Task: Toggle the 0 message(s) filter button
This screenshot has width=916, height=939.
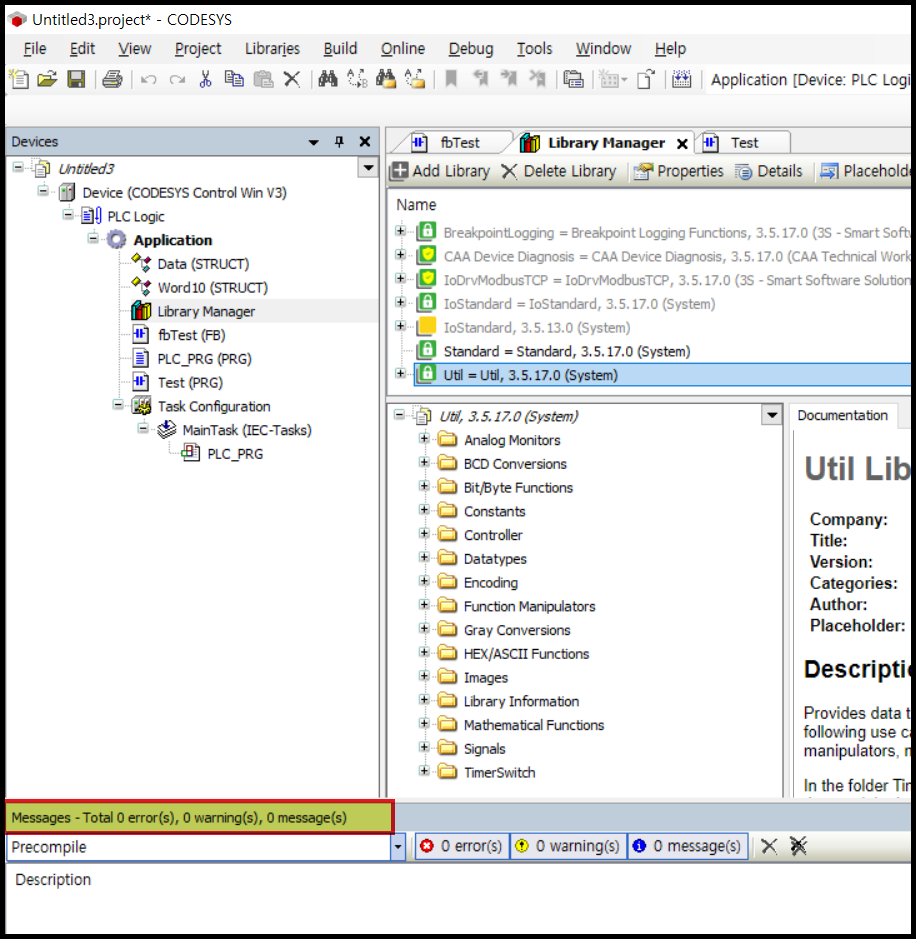Action: tap(688, 846)
